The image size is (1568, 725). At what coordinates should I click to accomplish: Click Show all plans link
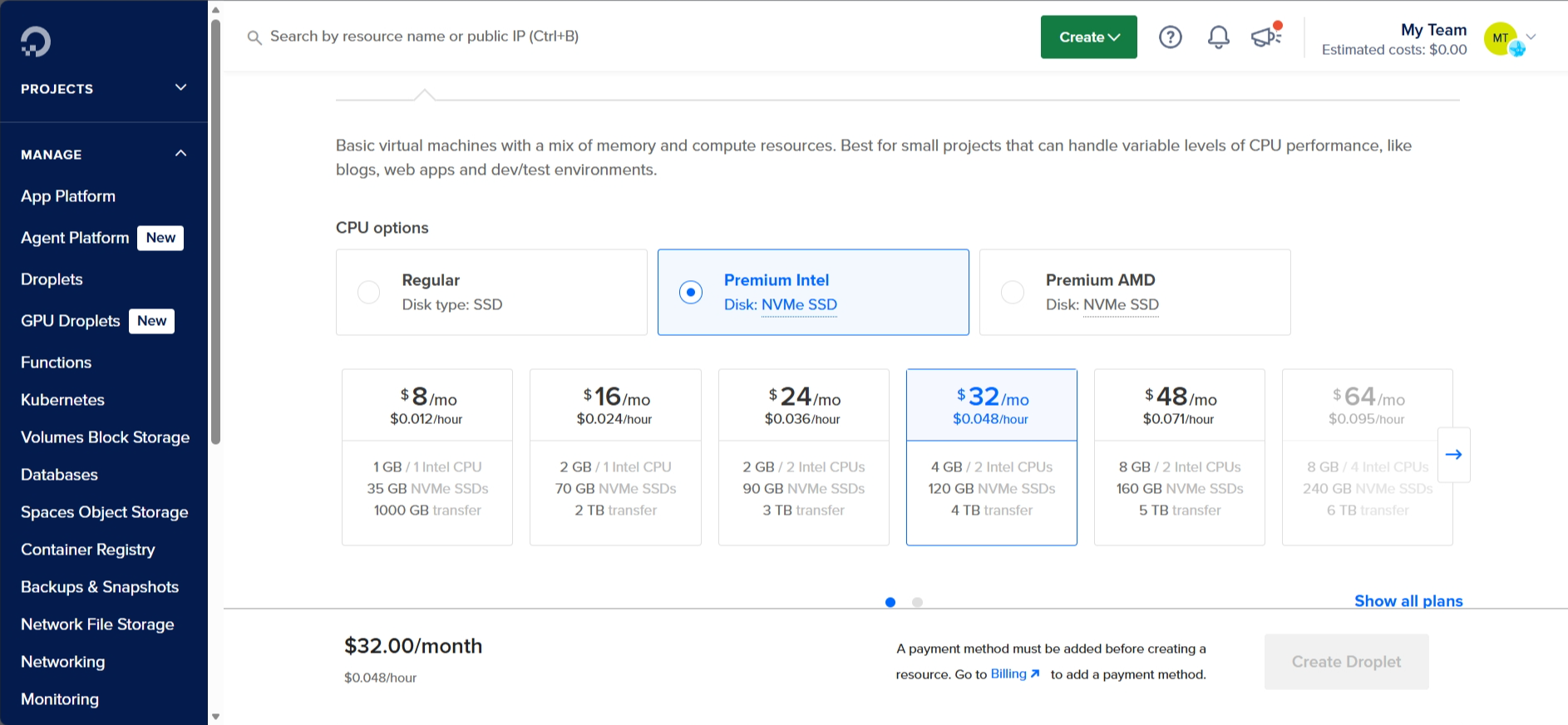pos(1408,601)
